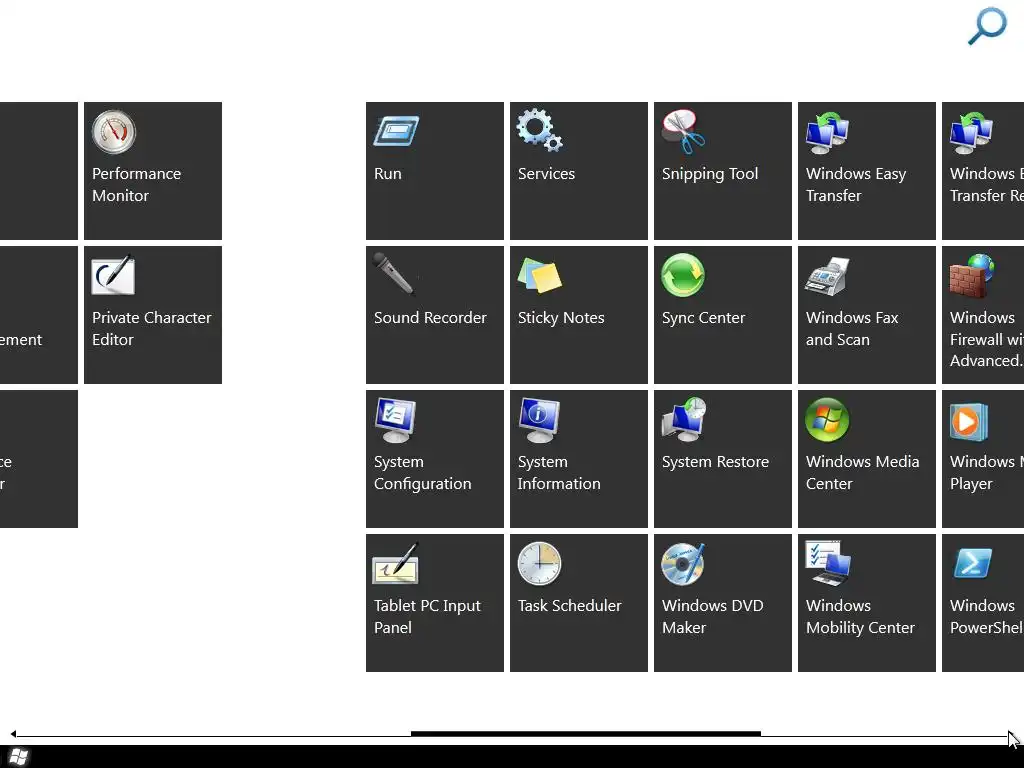Click the "System Configuration" label
1024x768 pixels.
[423, 473]
